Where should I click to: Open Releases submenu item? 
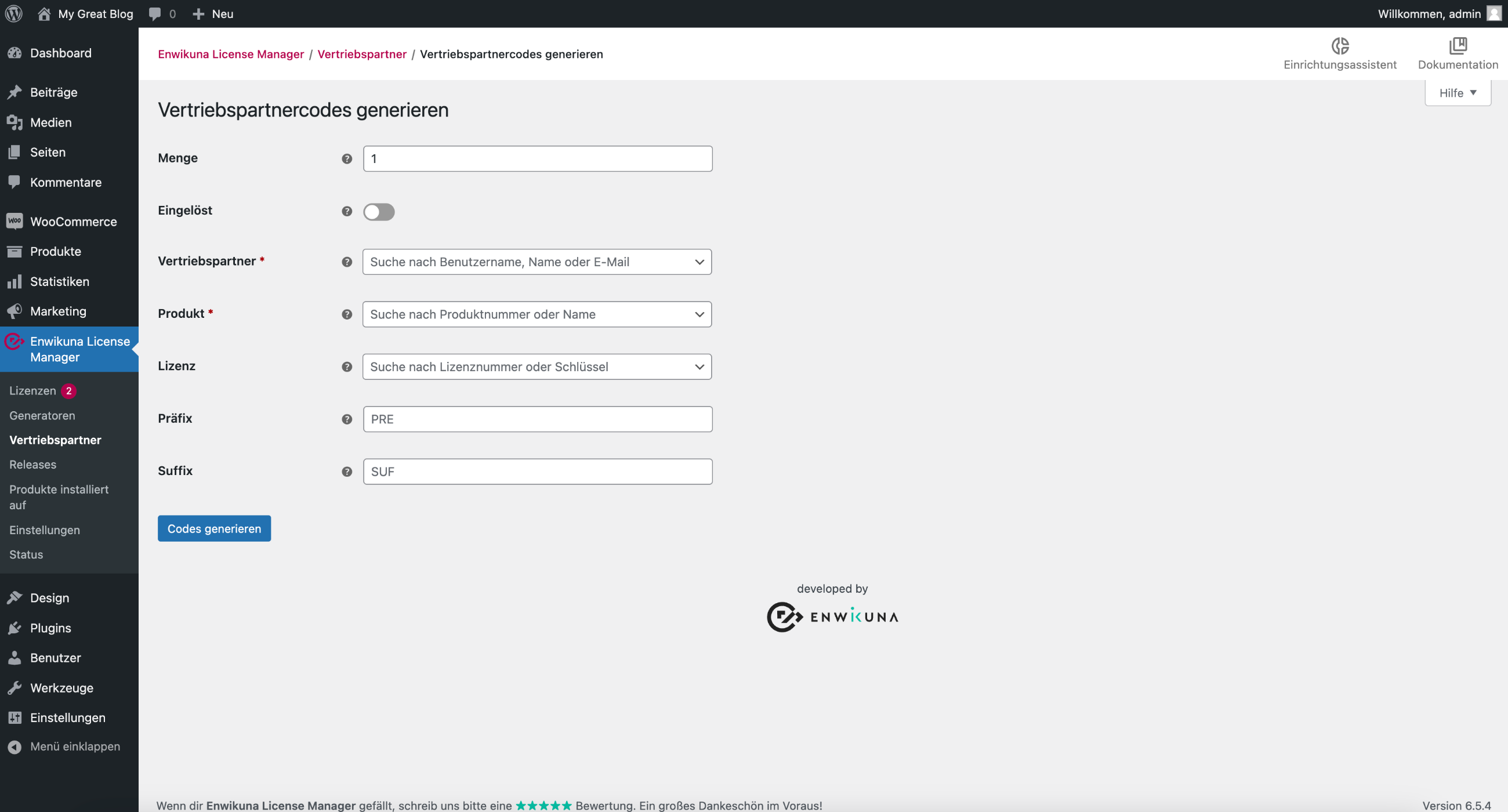(33, 465)
